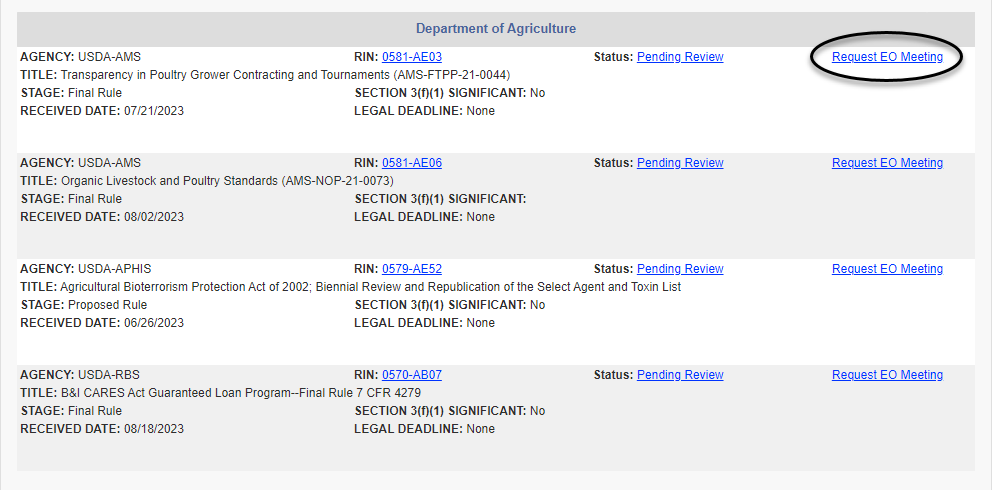
Task: Click Pending Review for the USDA-APHIS rule
Action: [x=680, y=269]
